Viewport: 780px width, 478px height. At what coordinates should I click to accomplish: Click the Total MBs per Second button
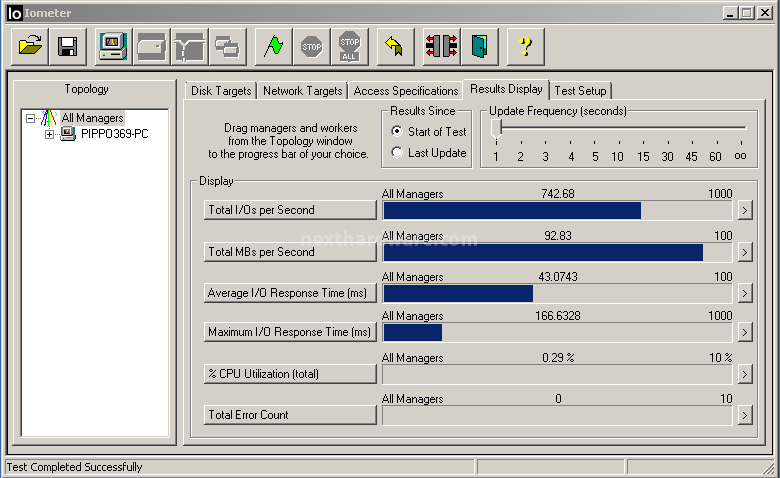[x=290, y=252]
